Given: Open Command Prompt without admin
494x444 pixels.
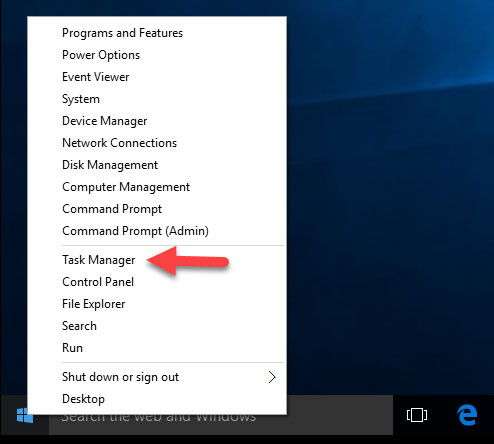Looking at the screenshot, I should [112, 209].
